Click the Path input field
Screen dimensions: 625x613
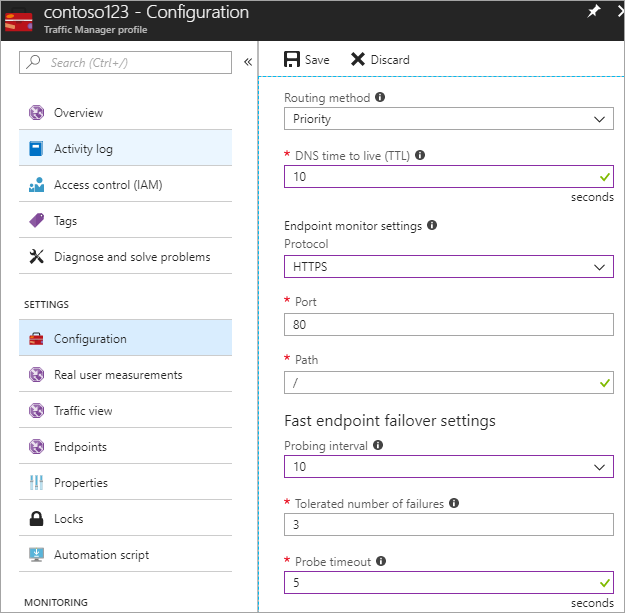(448, 382)
